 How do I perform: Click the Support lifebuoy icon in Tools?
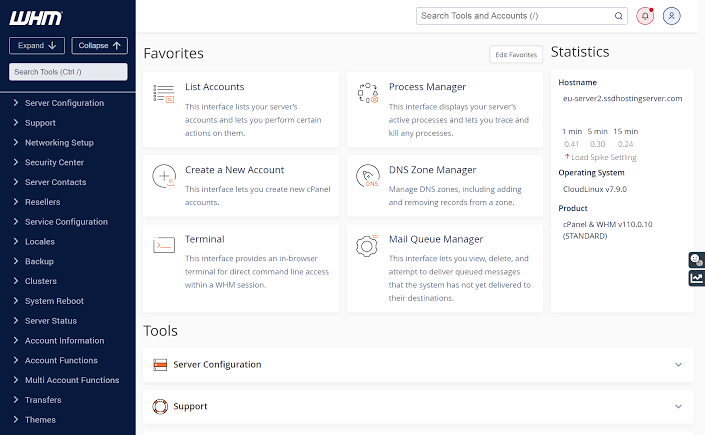click(x=160, y=406)
